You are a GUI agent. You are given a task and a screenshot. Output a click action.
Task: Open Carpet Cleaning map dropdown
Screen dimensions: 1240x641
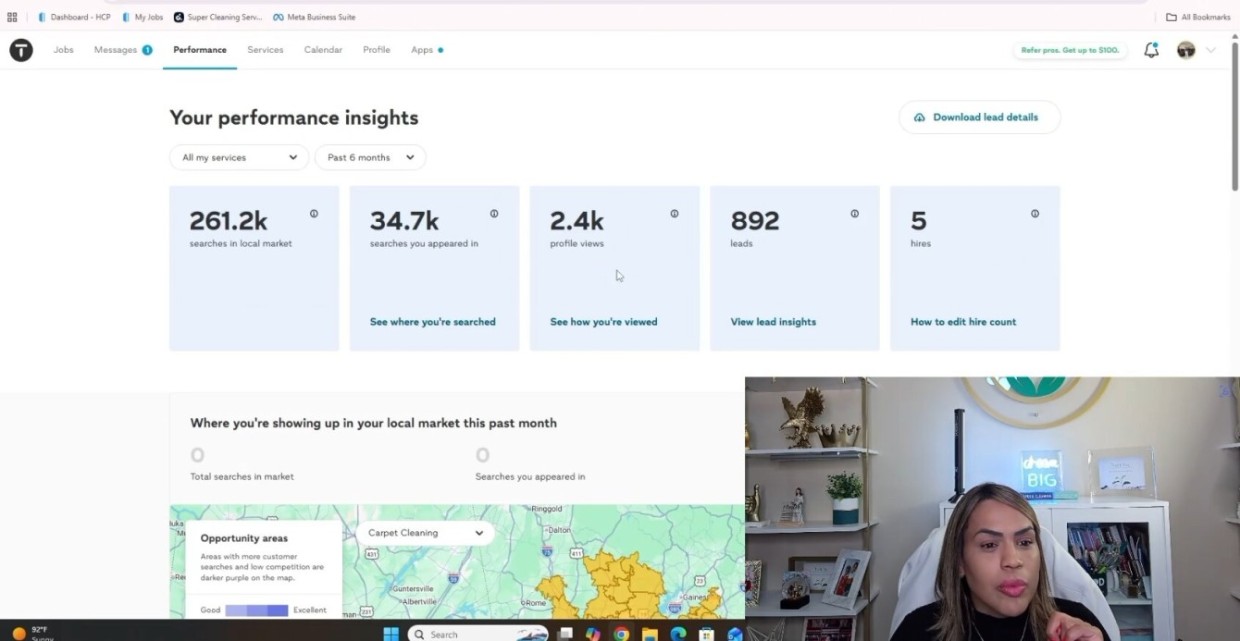click(425, 533)
